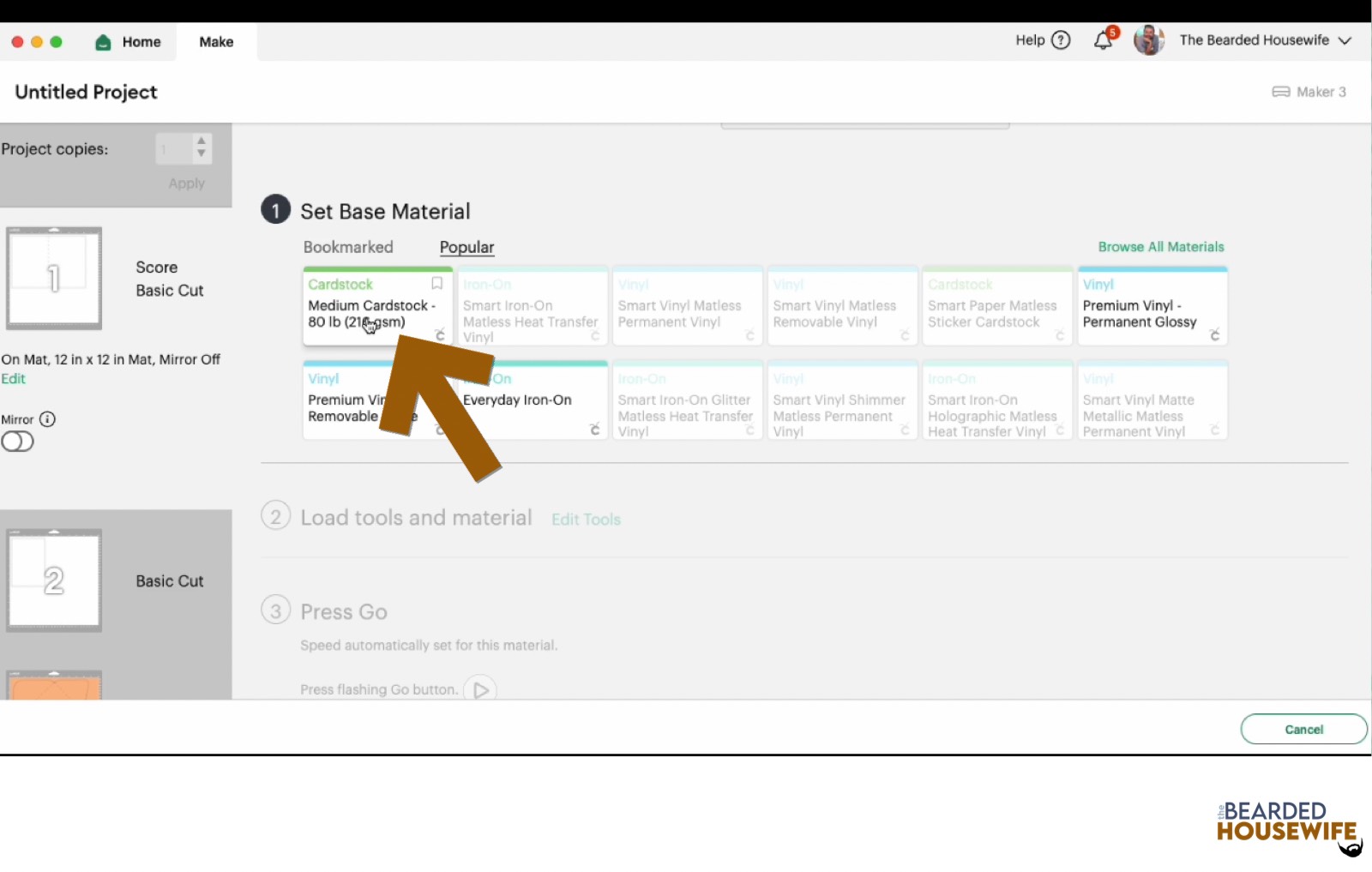This screenshot has width=1372, height=872.
Task: Click the Apply button for copies
Action: pyautogui.click(x=186, y=183)
